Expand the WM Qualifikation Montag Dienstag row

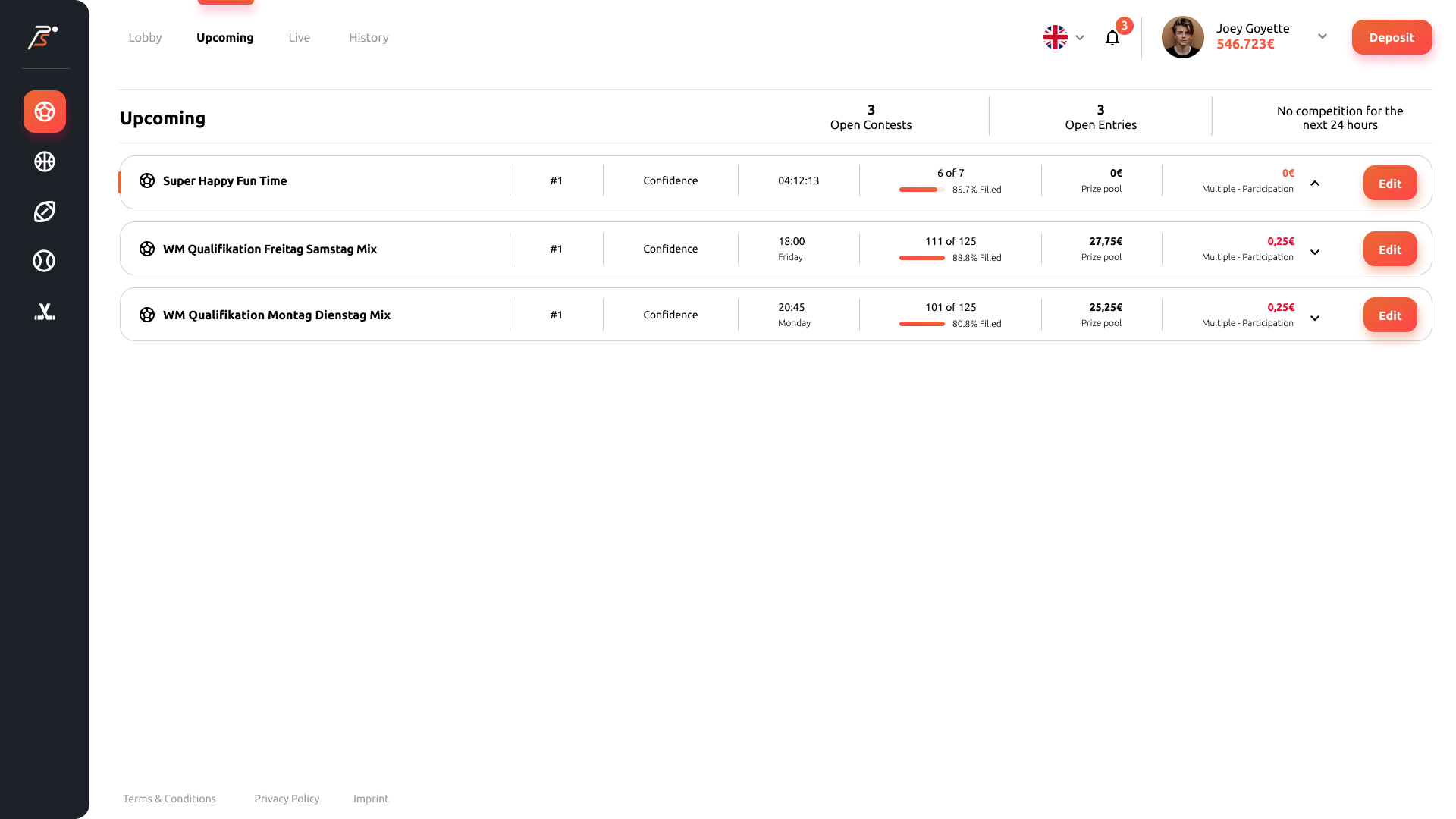[1315, 318]
